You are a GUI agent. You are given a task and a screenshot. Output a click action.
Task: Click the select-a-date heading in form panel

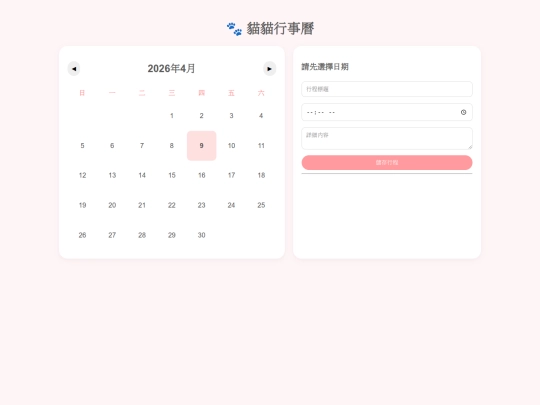coord(325,67)
